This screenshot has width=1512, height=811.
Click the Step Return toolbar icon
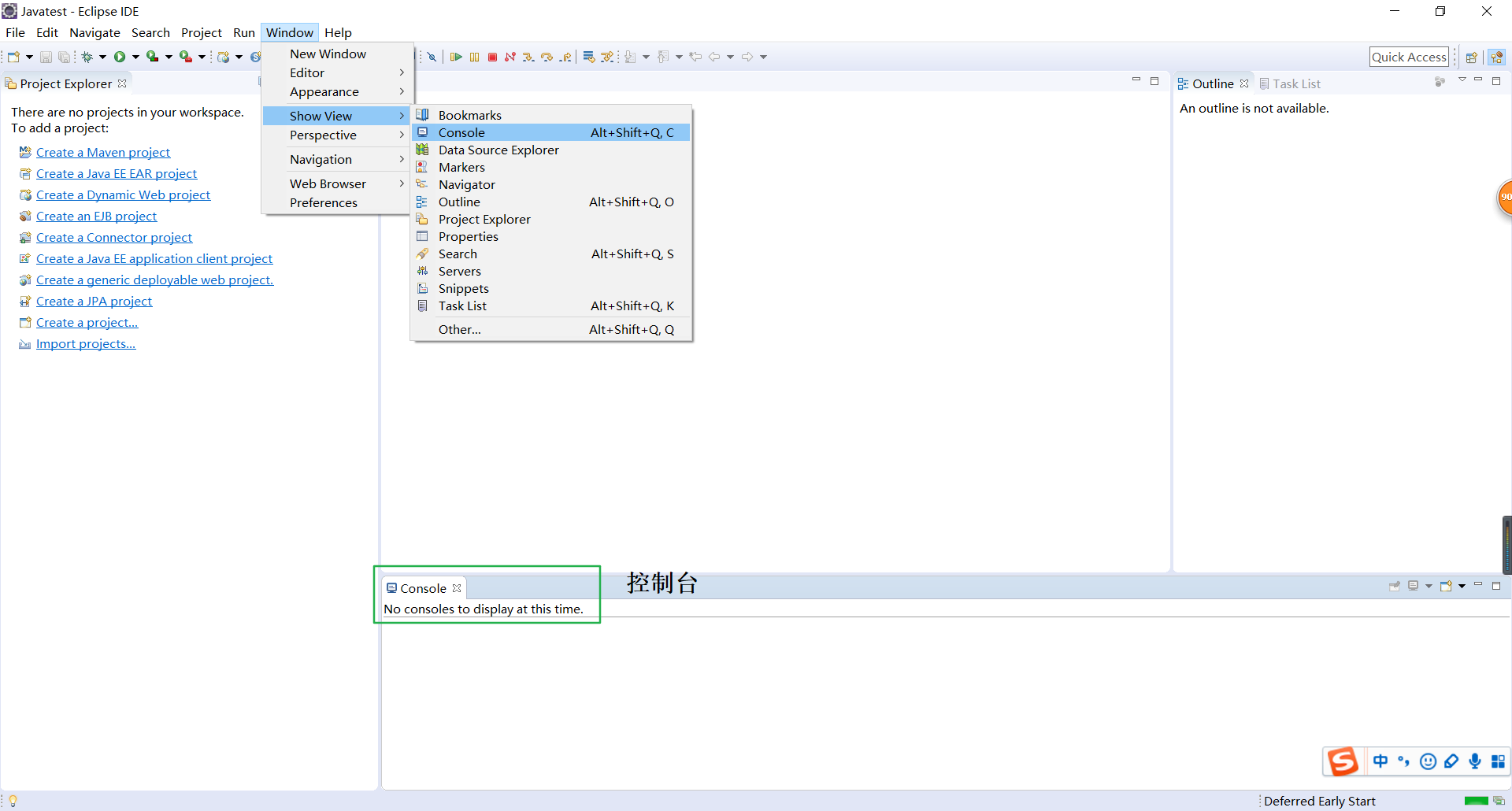pyautogui.click(x=565, y=57)
